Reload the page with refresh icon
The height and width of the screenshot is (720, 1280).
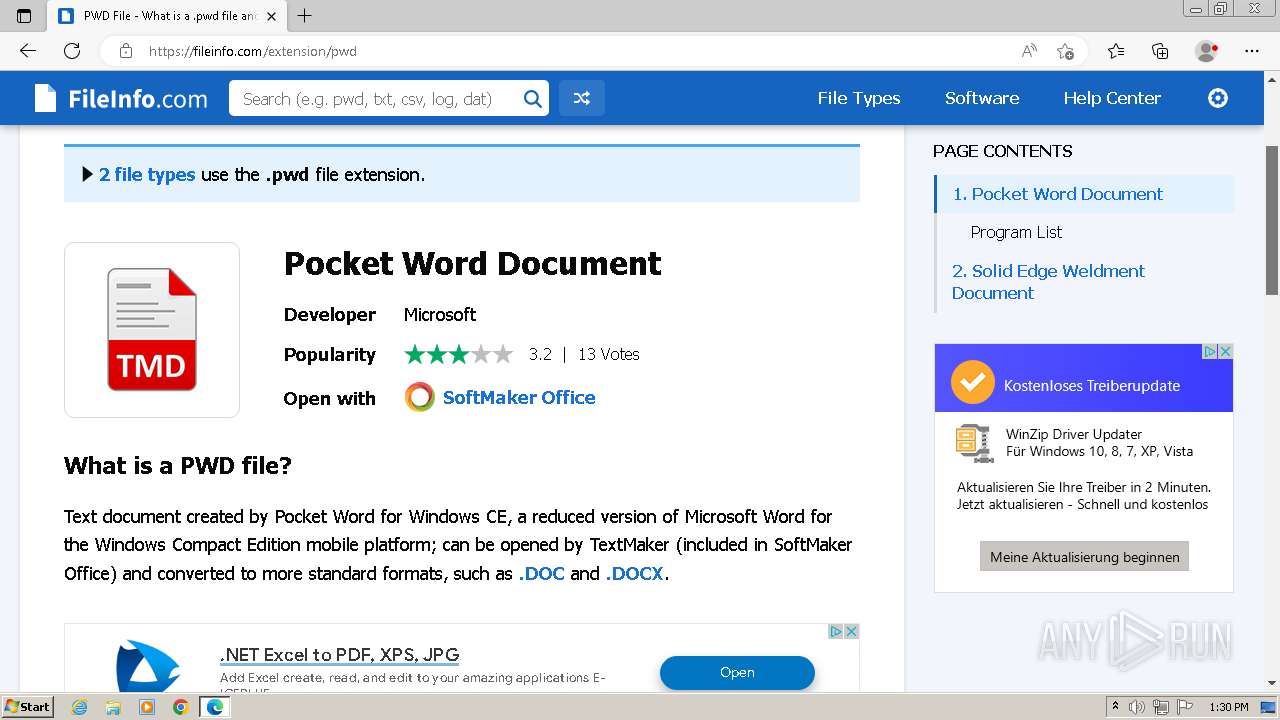coord(72,51)
